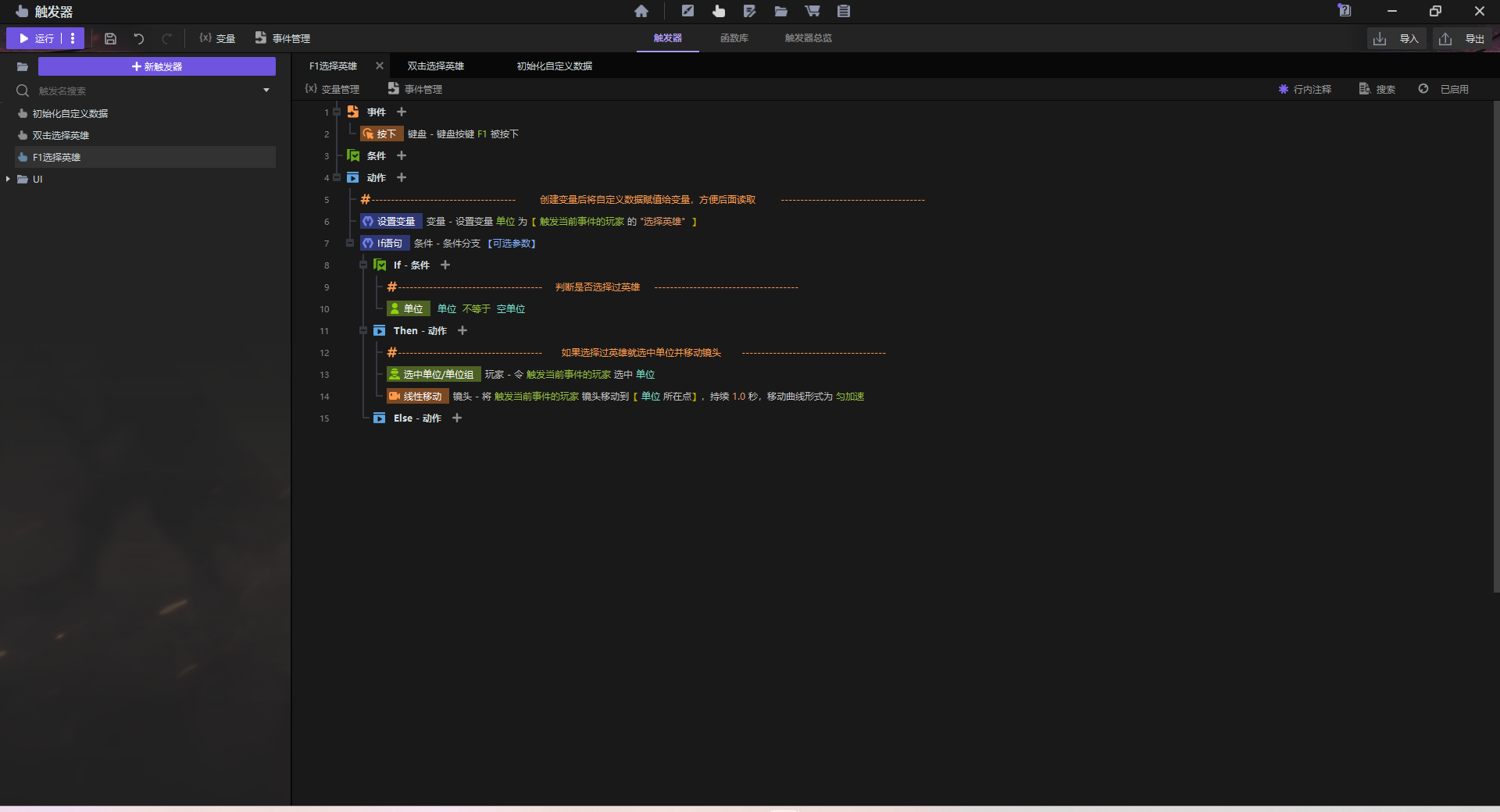Open the terrain editor icon in the title bar
Screen dimensions: 1500x812
tap(687, 11)
